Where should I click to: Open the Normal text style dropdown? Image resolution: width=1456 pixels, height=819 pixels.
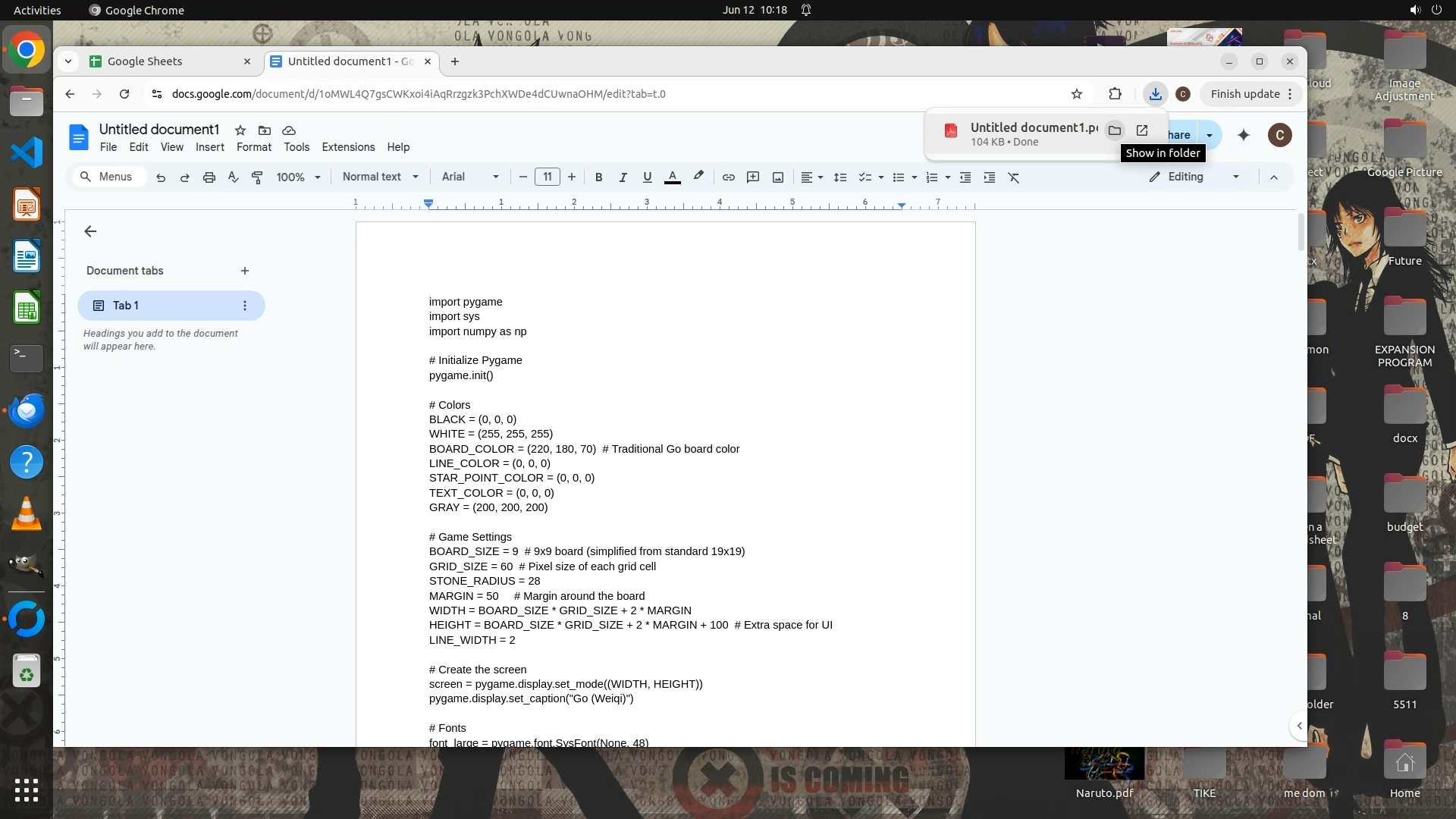[380, 177]
